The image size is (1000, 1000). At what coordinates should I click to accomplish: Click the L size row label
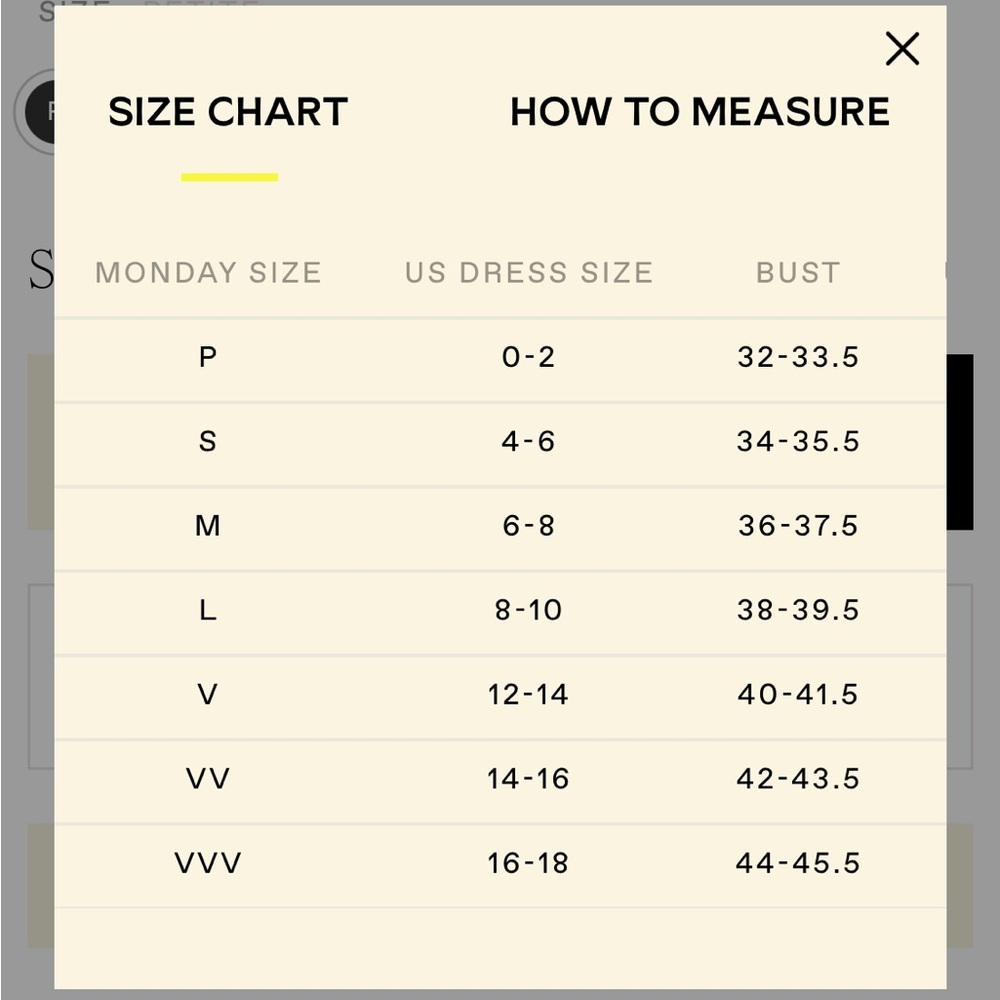[x=208, y=610]
